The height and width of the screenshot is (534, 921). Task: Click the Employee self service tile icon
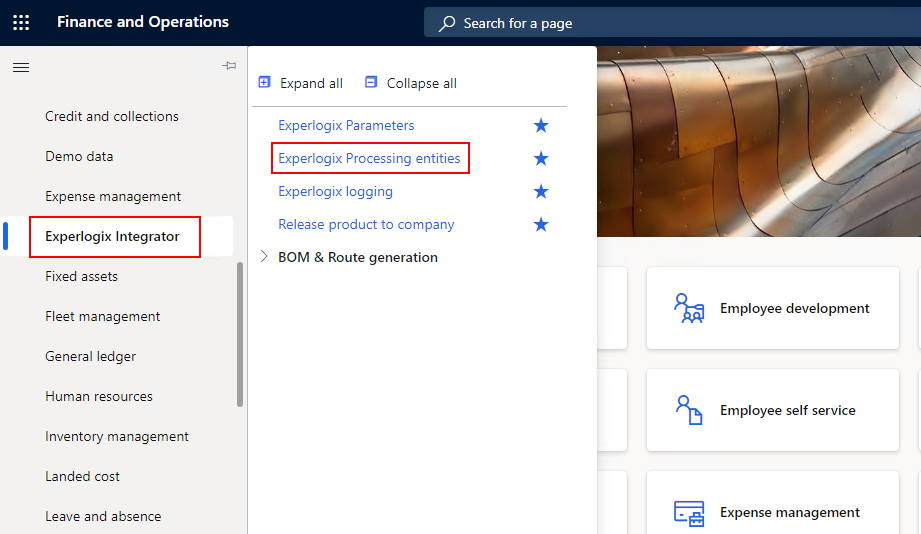688,410
